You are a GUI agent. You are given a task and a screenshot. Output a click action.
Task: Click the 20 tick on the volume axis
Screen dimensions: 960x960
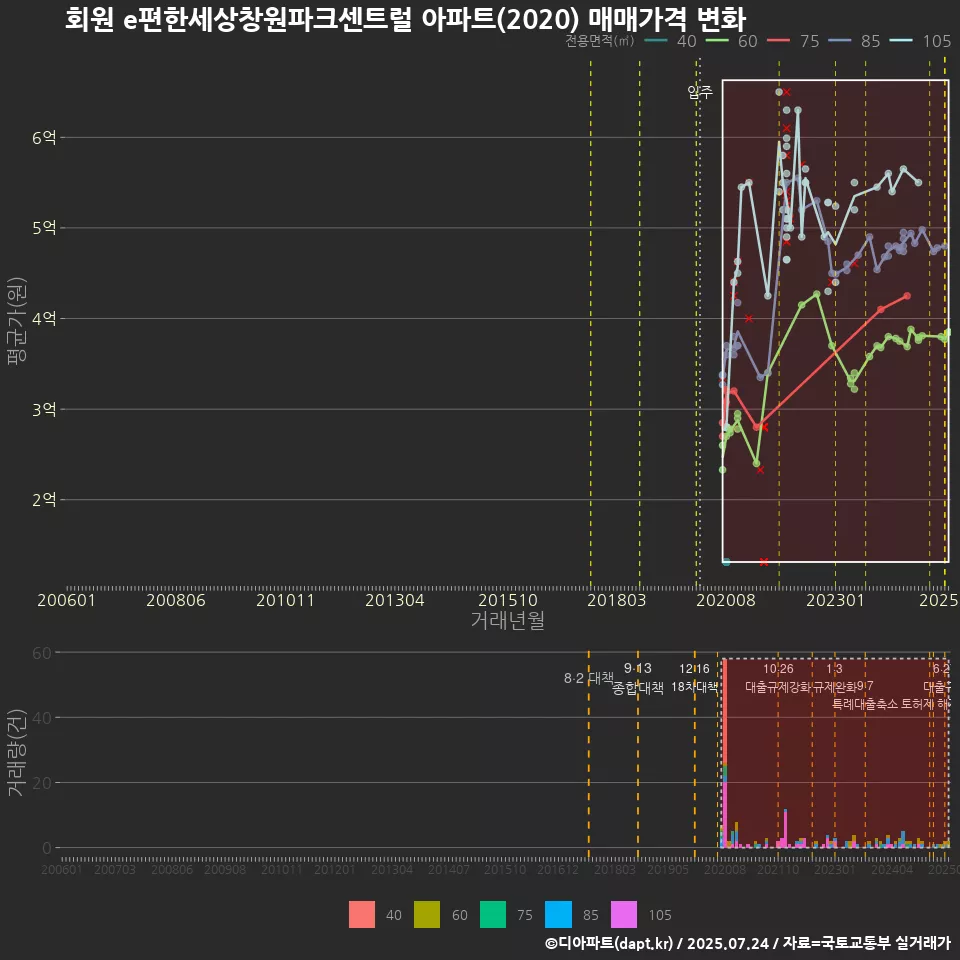point(42,782)
